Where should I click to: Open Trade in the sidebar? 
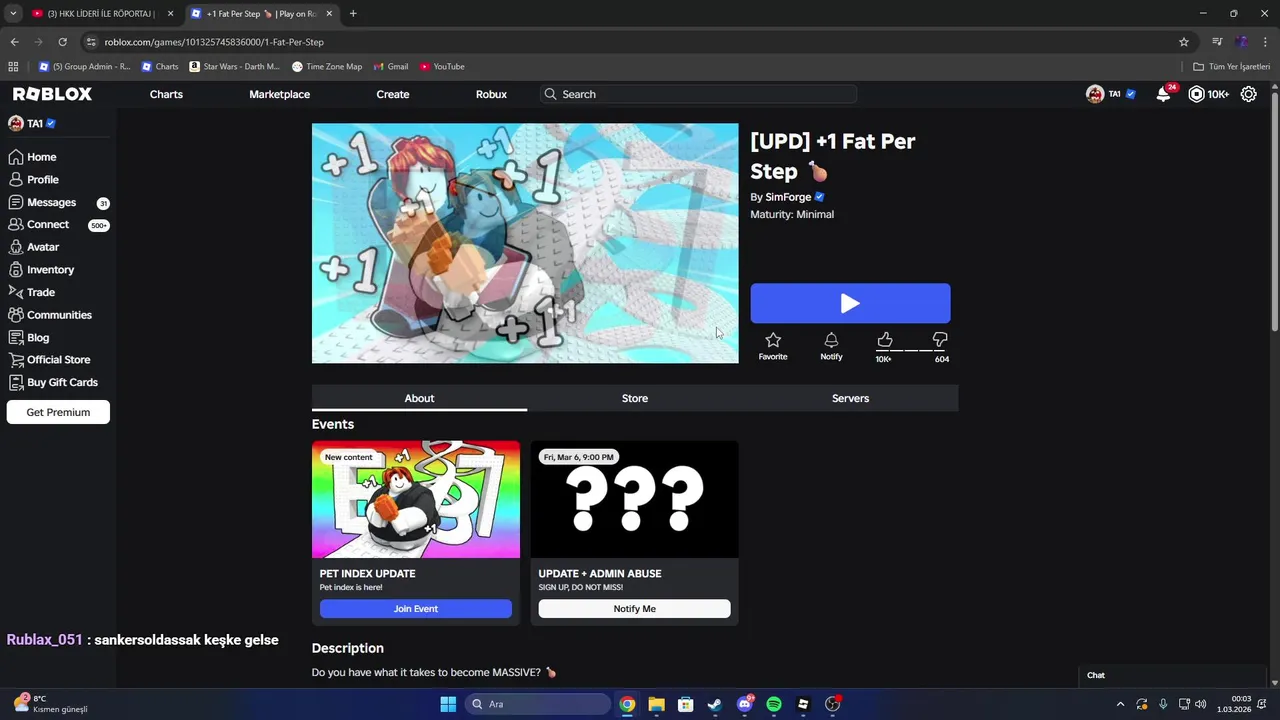point(32,292)
